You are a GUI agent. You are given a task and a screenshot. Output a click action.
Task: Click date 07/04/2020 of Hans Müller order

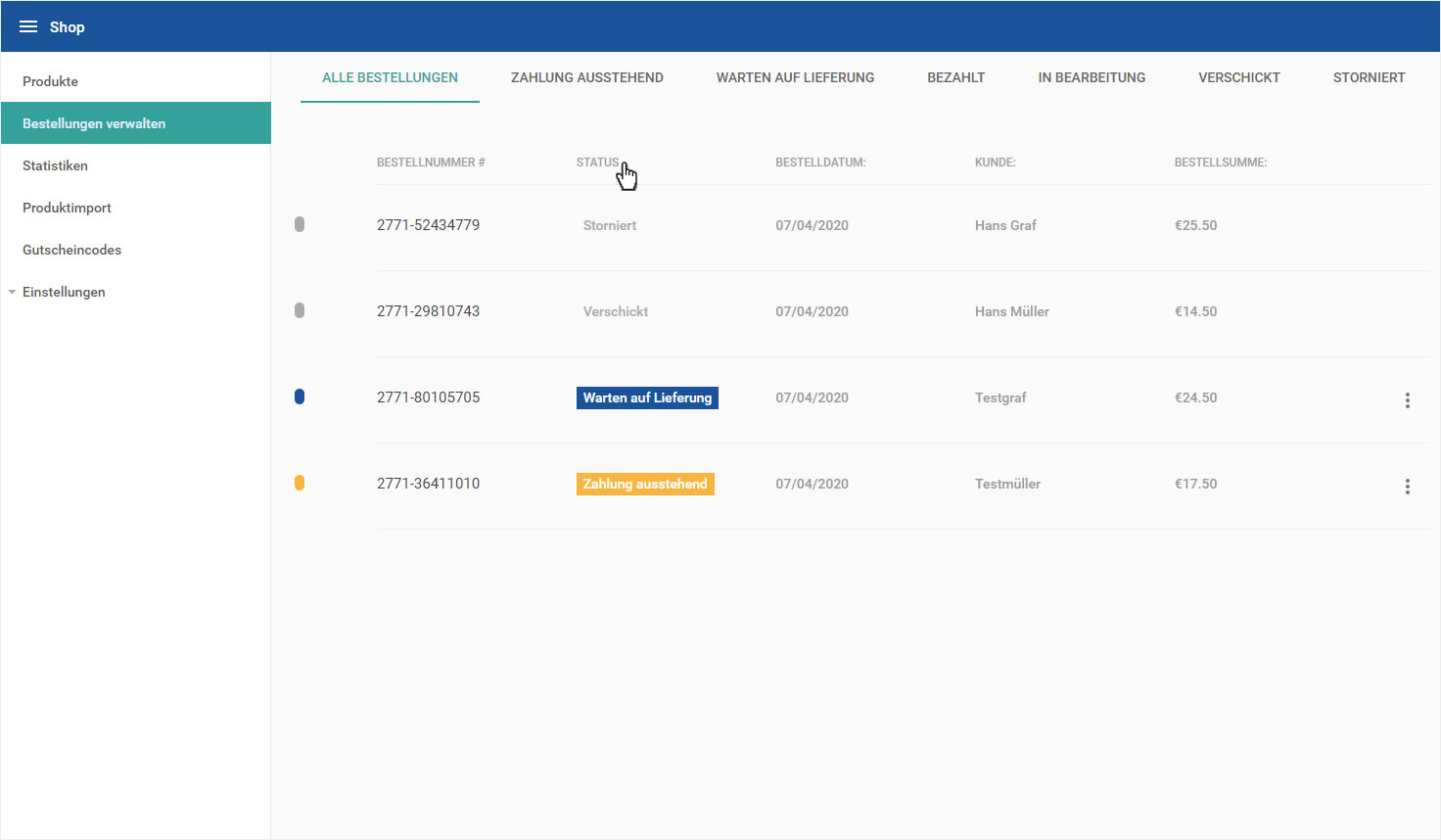[812, 311]
